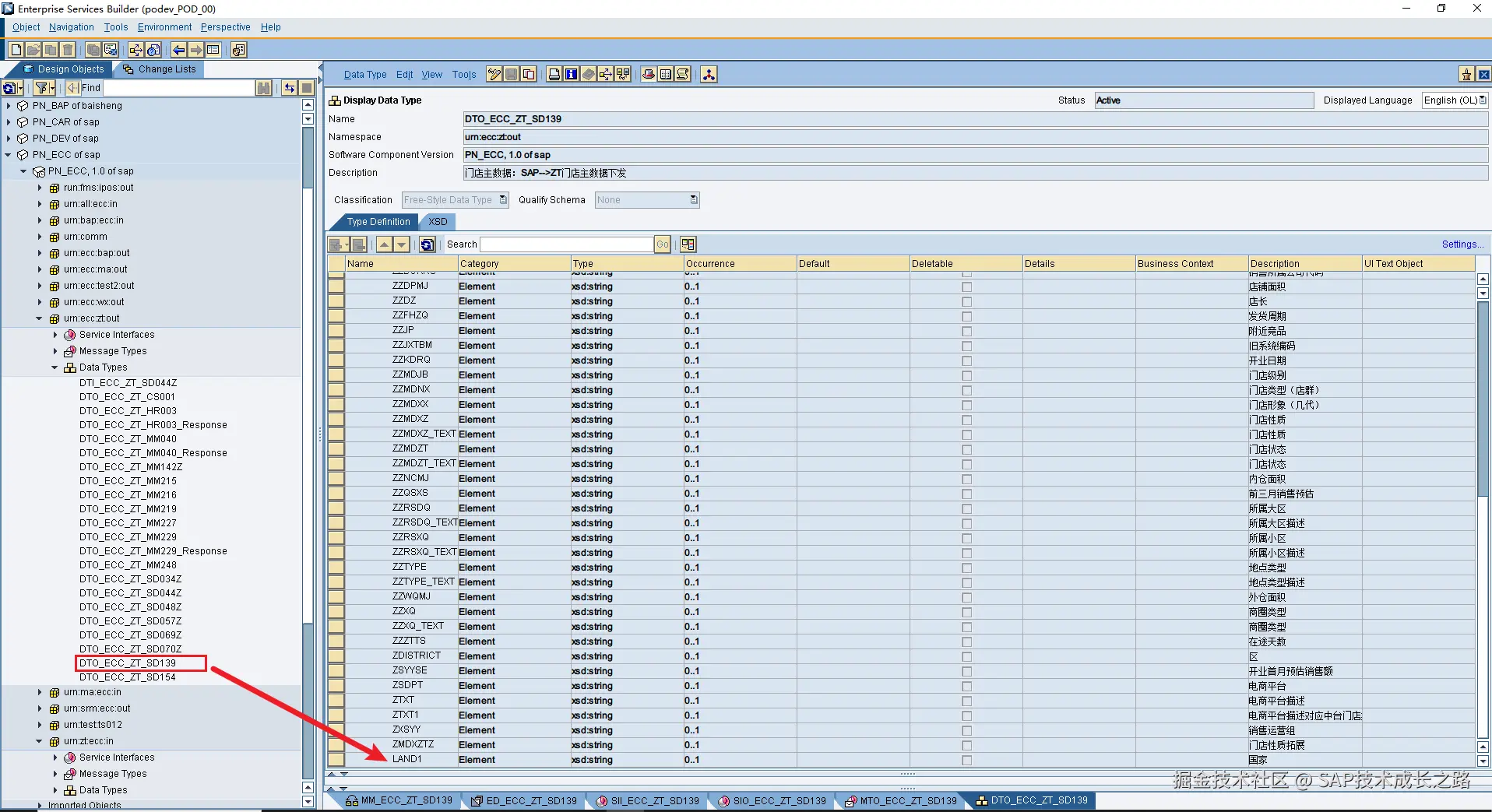Click the Search input field above the table
The image size is (1492, 812).
coord(567,244)
